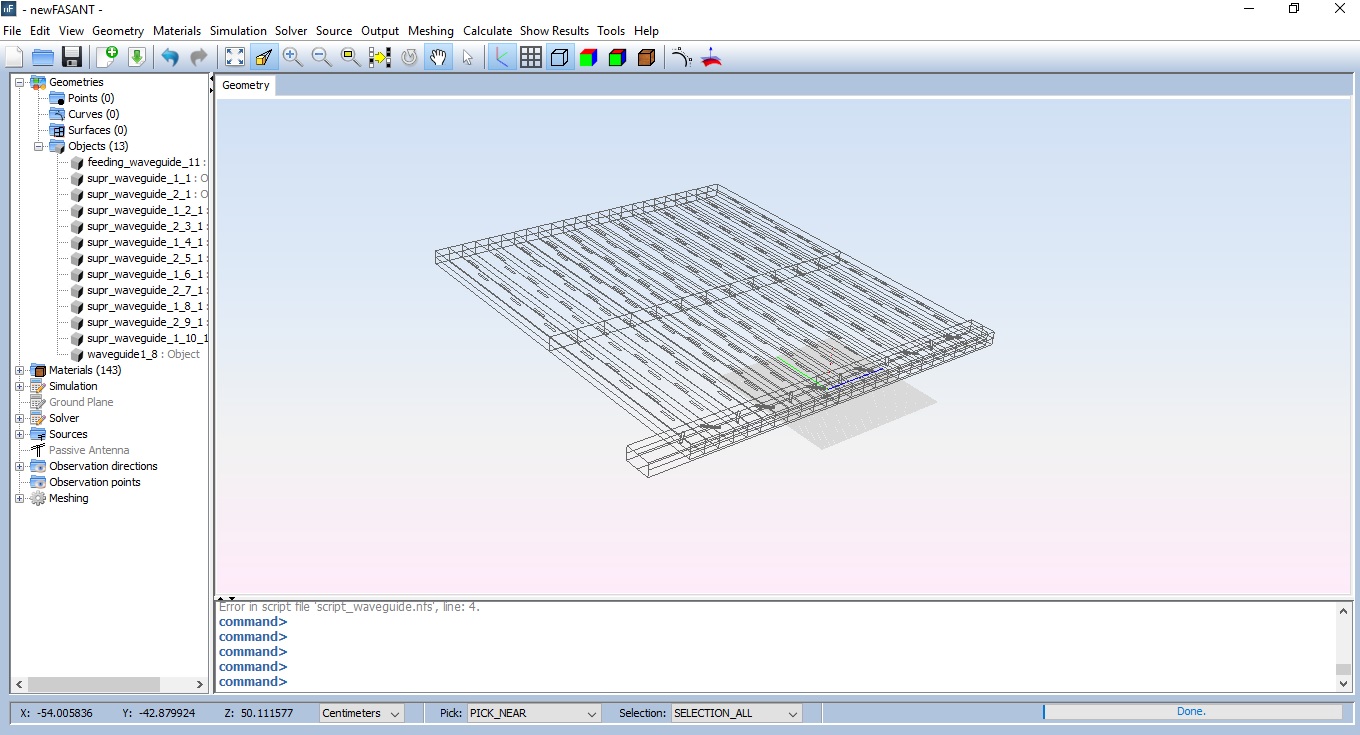Toggle the grid display icon
1360x735 pixels.
pos(530,57)
